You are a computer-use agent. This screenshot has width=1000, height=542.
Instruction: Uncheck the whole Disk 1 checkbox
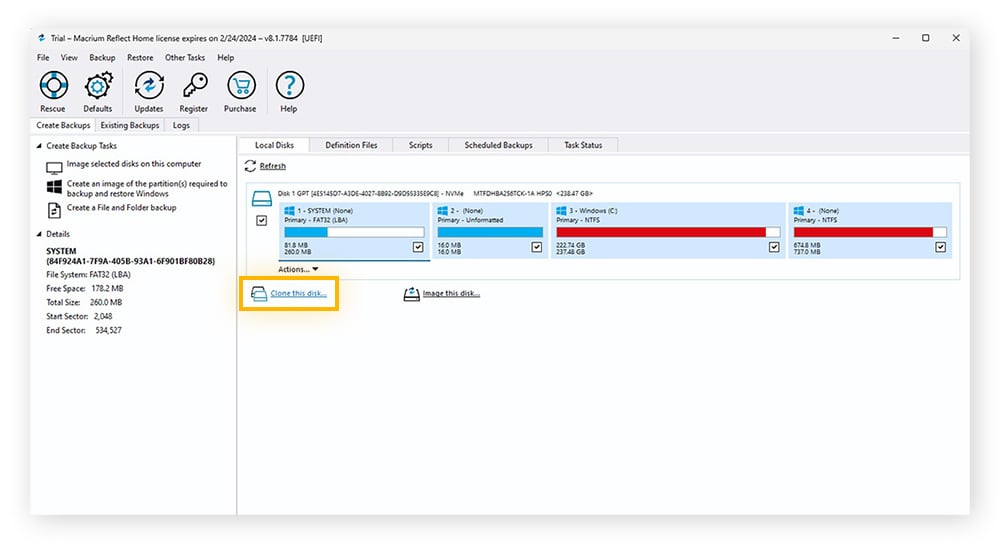pos(262,221)
